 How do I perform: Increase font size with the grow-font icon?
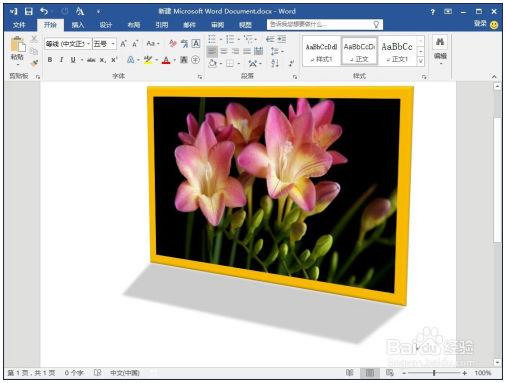(123, 44)
